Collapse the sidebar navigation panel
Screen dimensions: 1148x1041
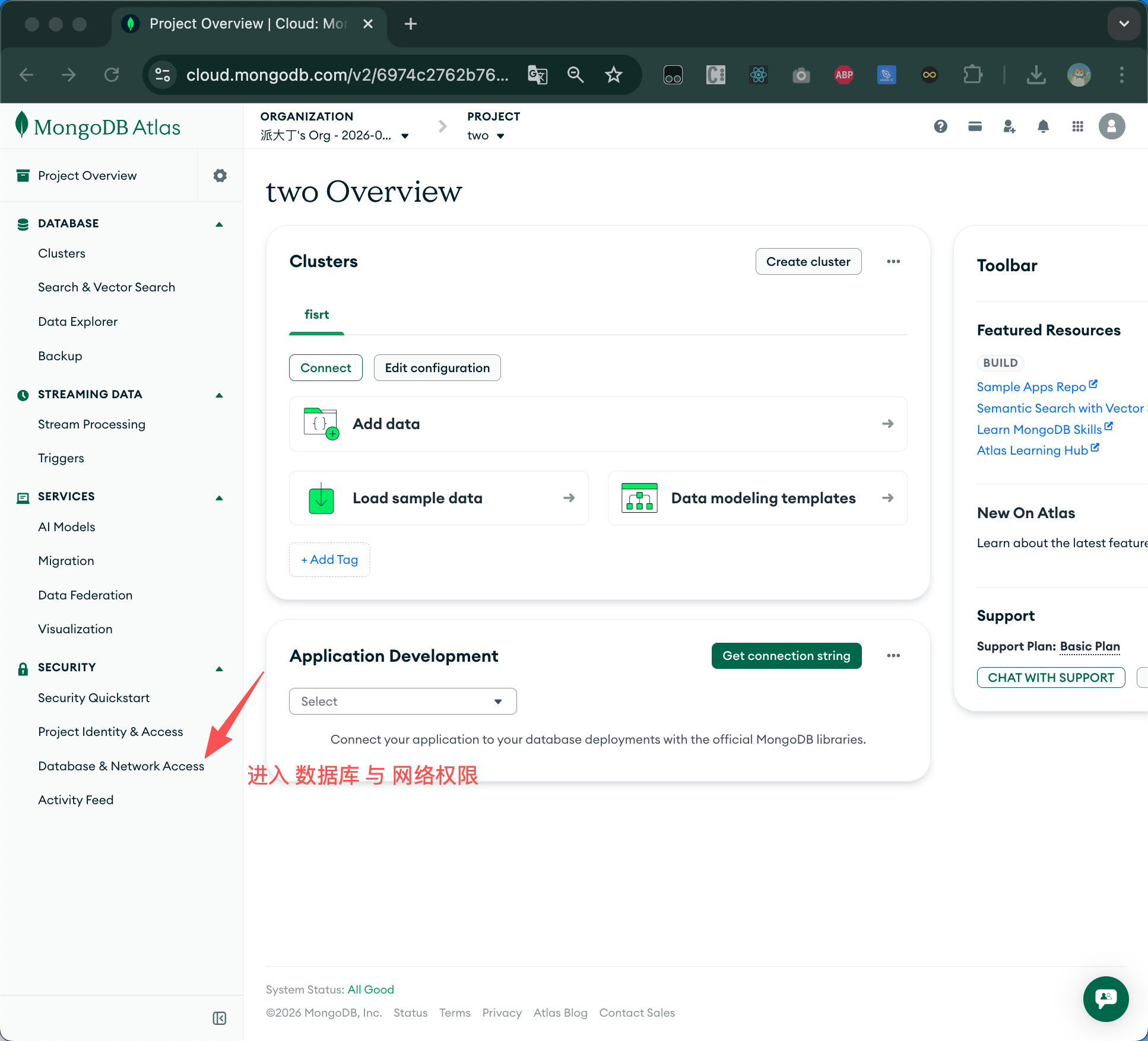pyautogui.click(x=219, y=1018)
